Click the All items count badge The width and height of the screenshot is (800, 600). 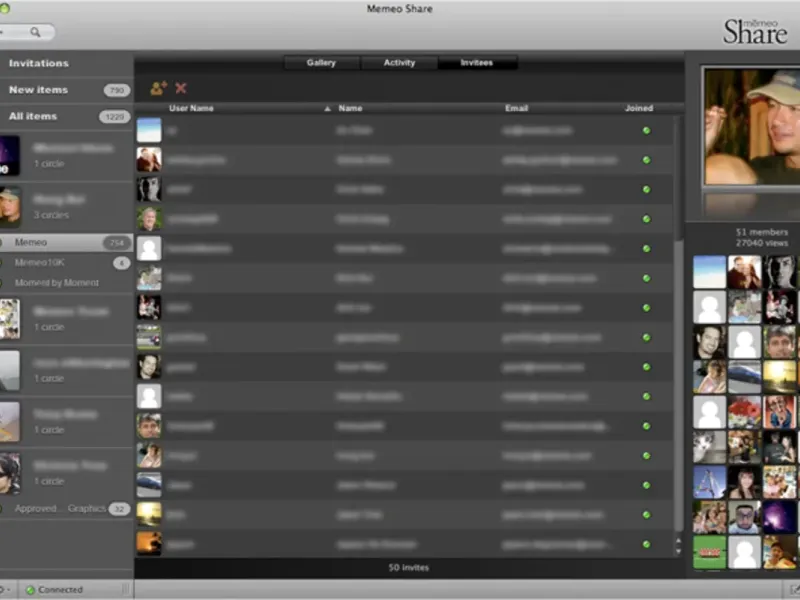(114, 117)
